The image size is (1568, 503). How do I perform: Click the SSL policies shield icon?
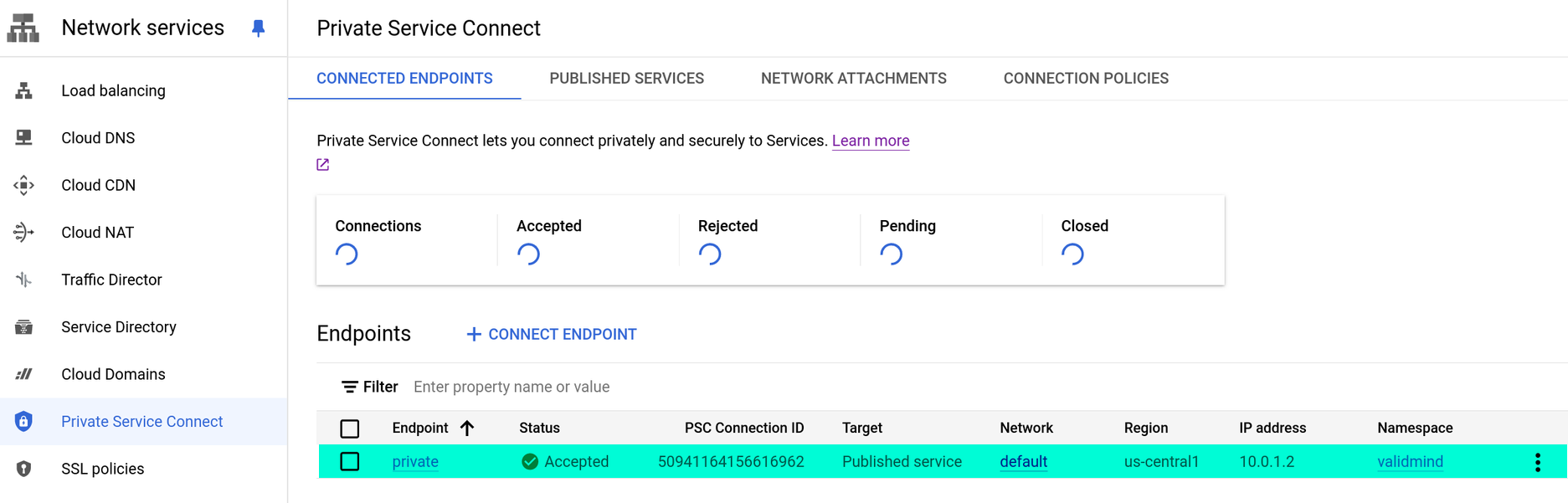24,469
